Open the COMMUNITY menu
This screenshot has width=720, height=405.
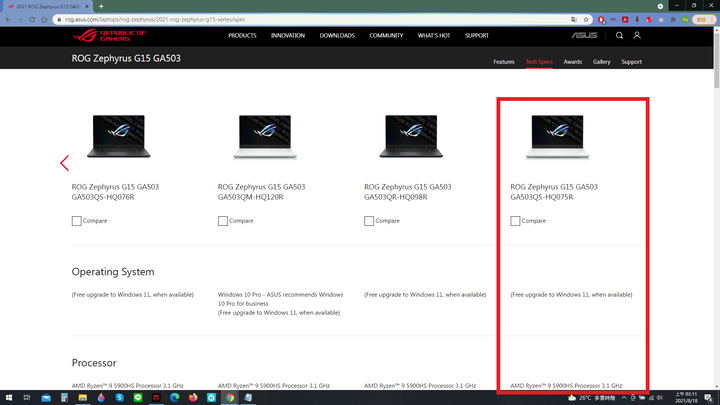[x=386, y=35]
